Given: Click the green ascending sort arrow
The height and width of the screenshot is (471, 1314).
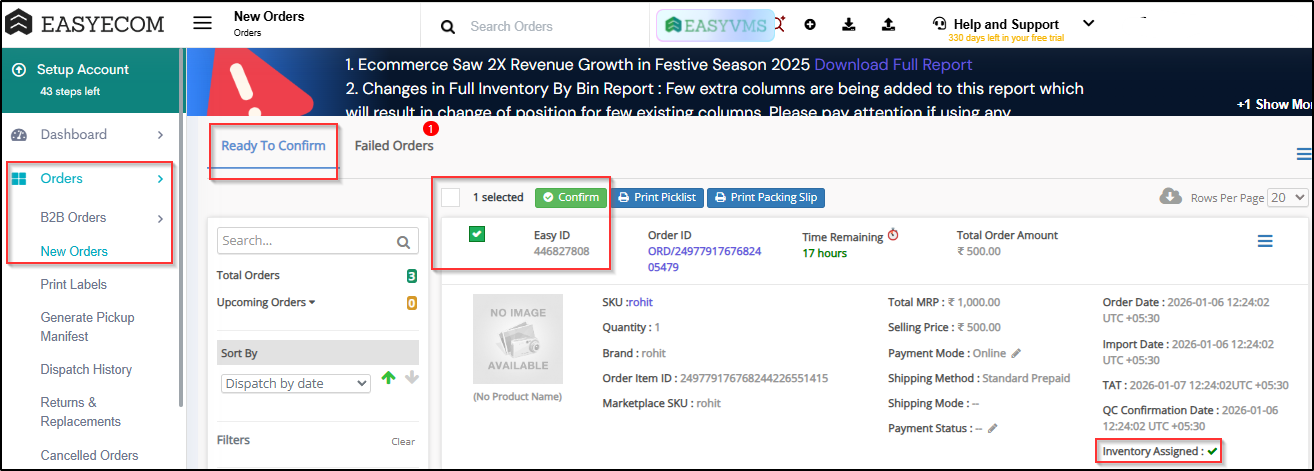Looking at the screenshot, I should click(x=389, y=378).
